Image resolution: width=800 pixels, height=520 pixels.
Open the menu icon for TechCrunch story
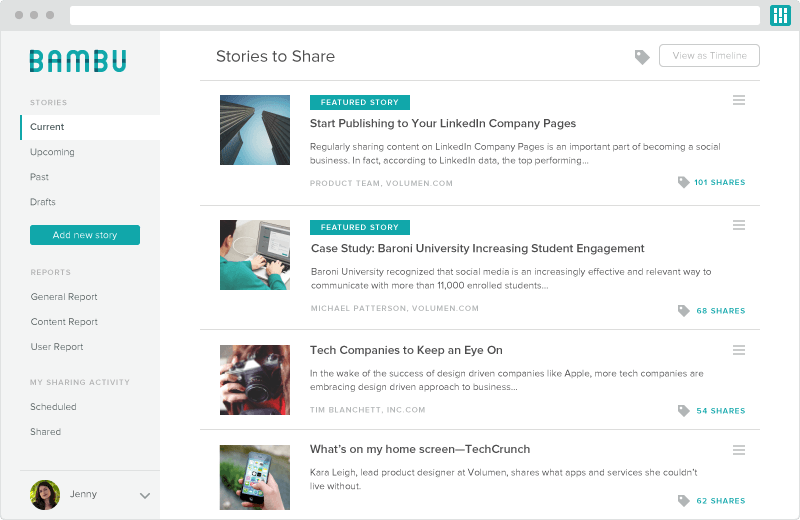[x=739, y=450]
